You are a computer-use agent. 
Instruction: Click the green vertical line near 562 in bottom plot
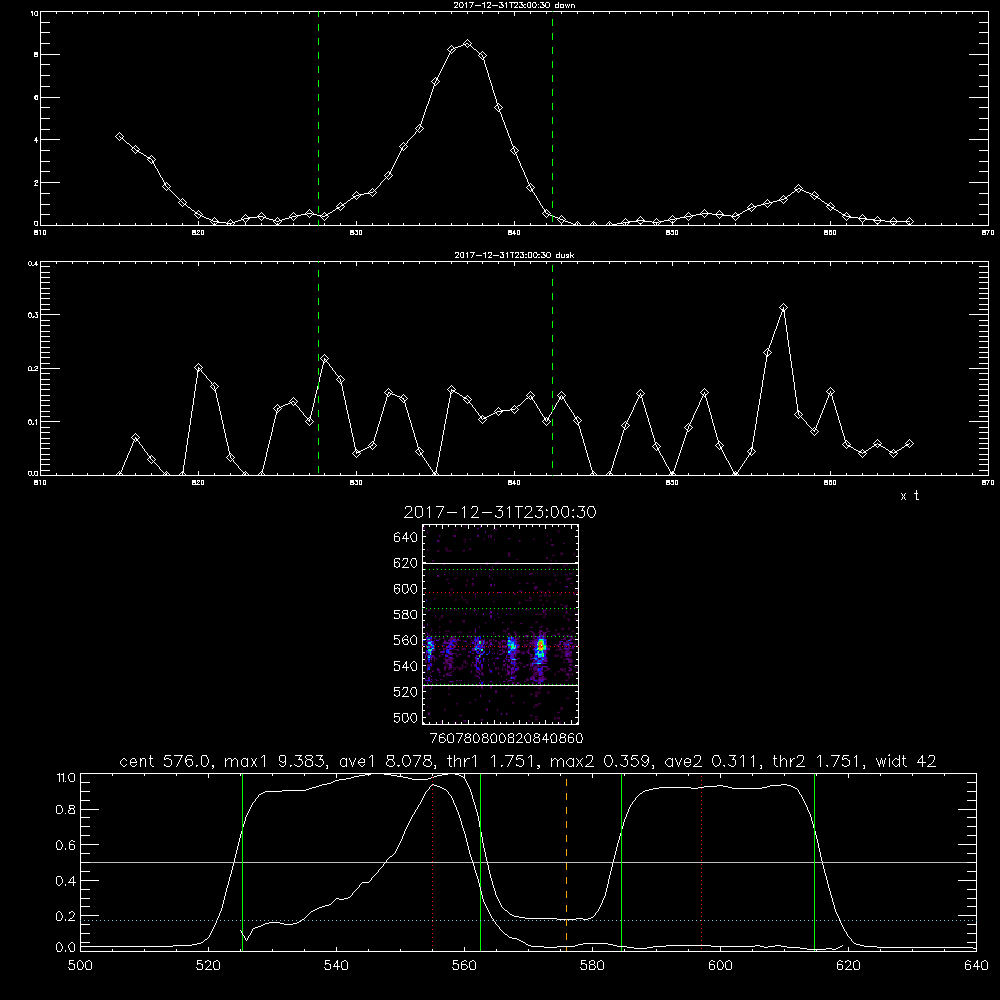480,861
